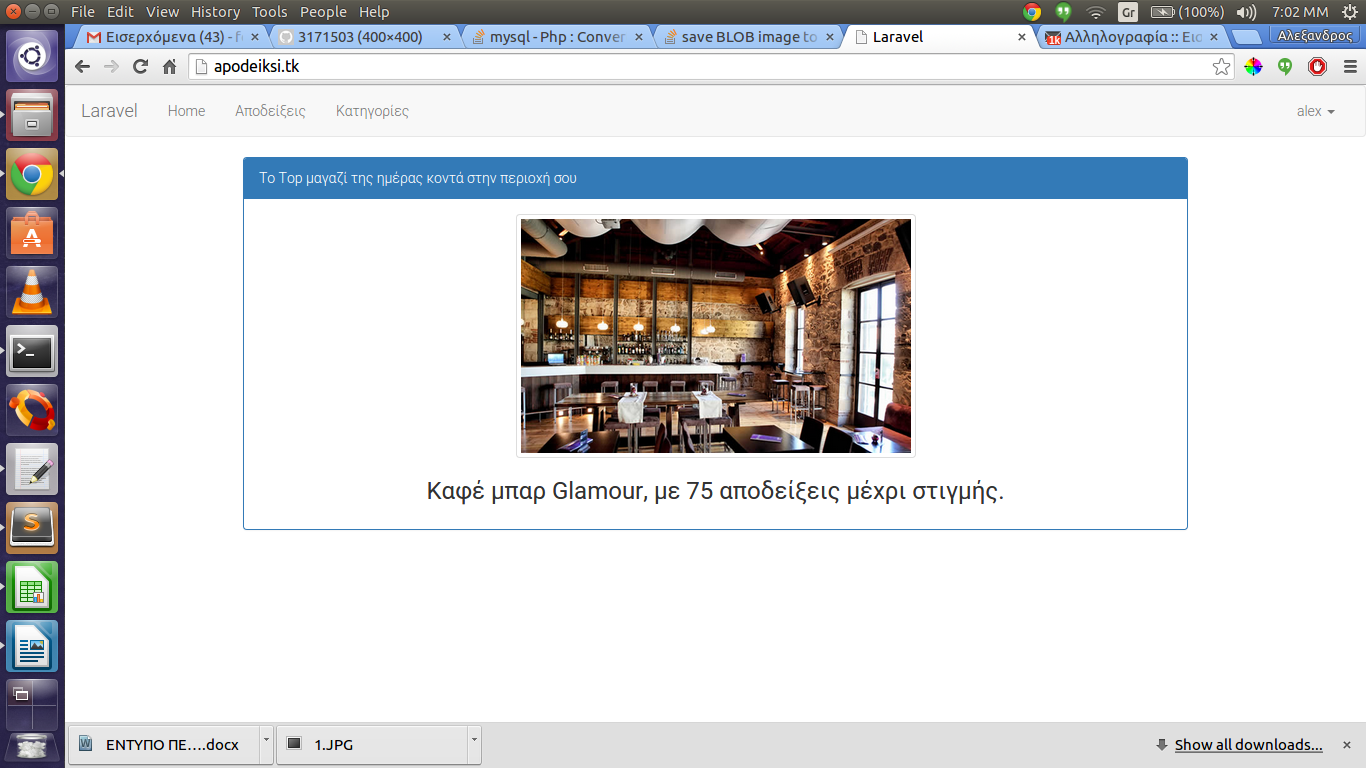Viewport: 1366px width, 768px height.
Task: Open the text editor launcher icon
Action: coord(32,469)
